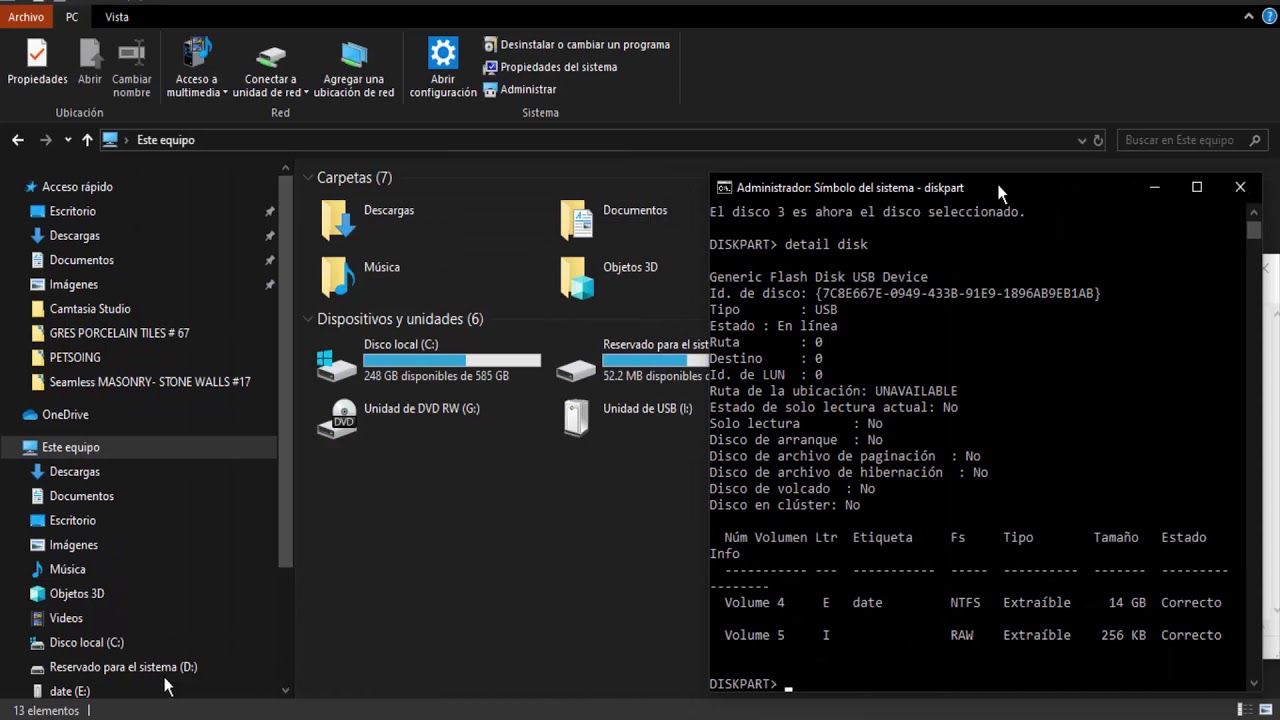The image size is (1280, 720).
Task: Open the Música folder icon
Action: 338,277
